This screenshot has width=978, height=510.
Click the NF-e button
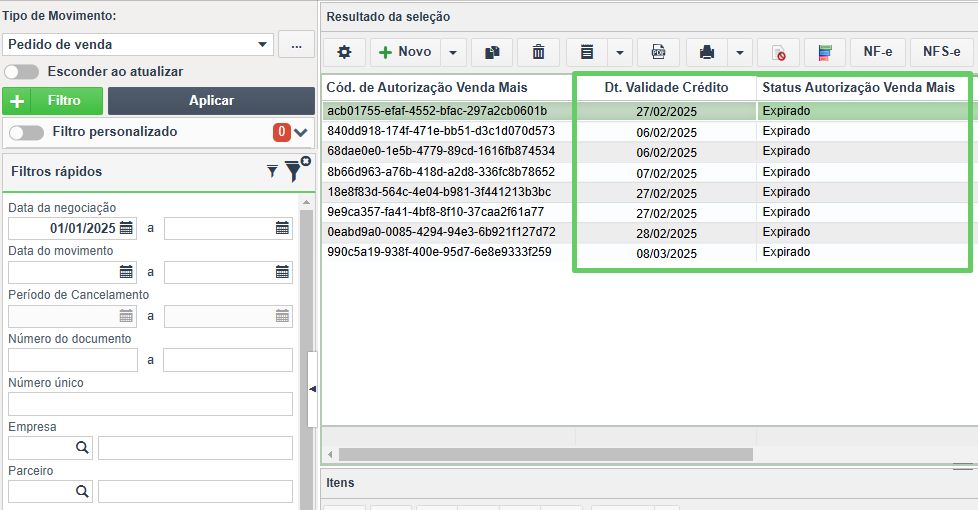(x=878, y=52)
